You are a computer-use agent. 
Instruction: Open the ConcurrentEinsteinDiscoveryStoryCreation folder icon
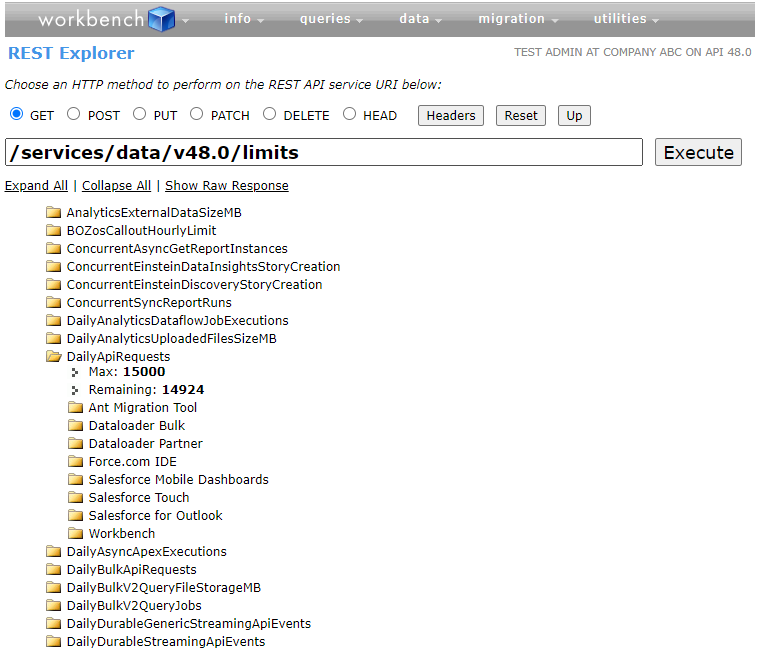coord(54,284)
